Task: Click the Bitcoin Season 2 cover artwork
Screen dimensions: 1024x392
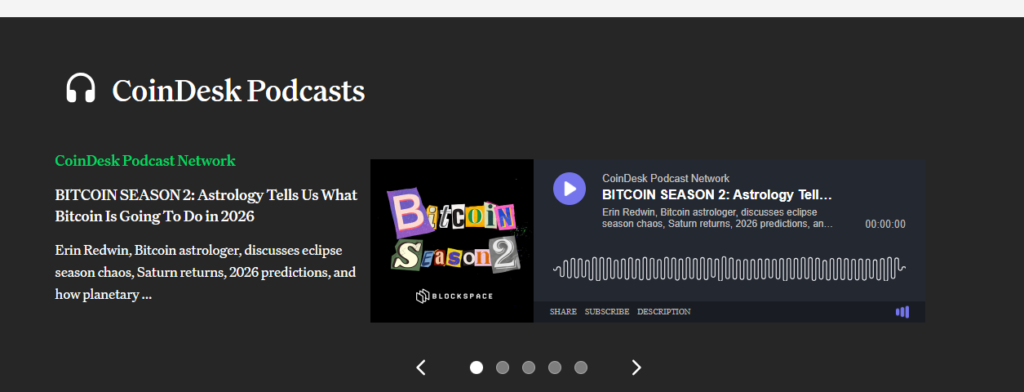Action: (x=452, y=241)
